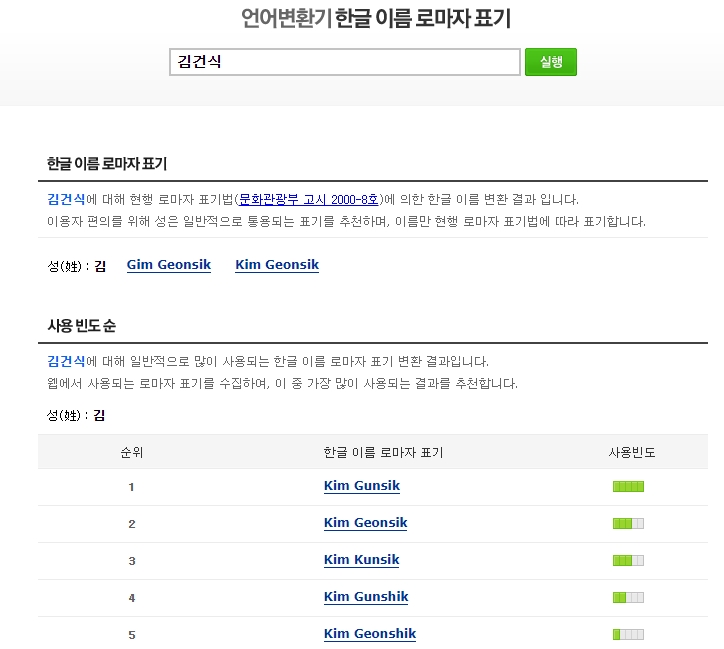Click the green 실행 button
724x649 pixels.
coord(551,62)
